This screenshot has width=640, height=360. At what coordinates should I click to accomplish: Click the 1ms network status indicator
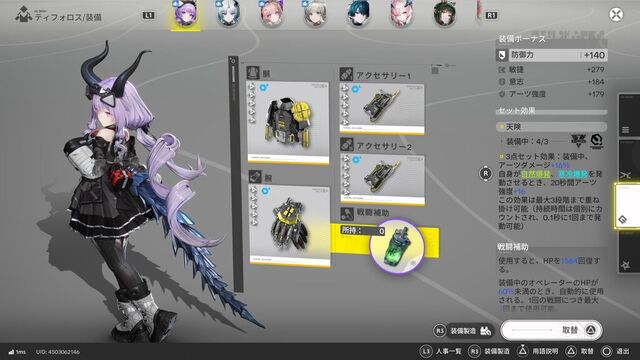pyautogui.click(x=17, y=352)
